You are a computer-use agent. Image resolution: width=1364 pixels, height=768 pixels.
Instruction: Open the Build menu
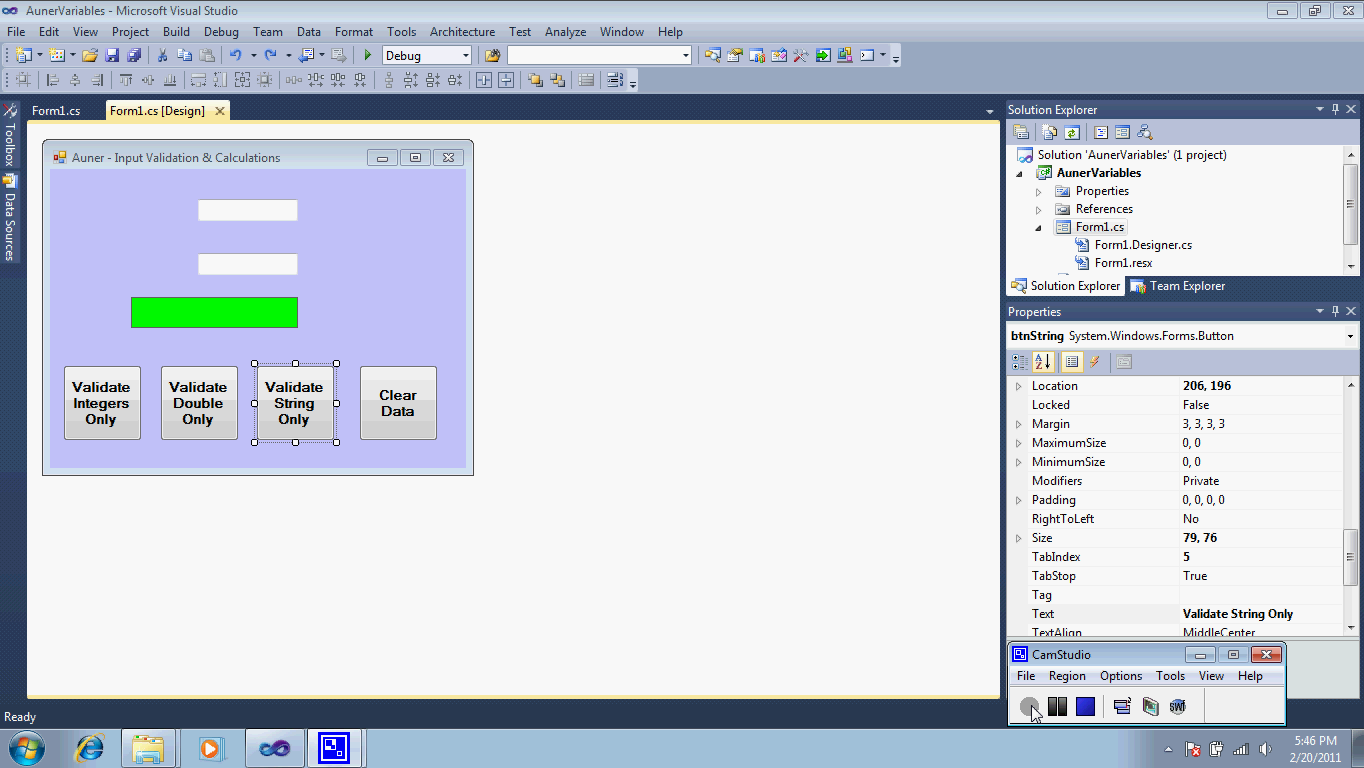pyautogui.click(x=176, y=32)
